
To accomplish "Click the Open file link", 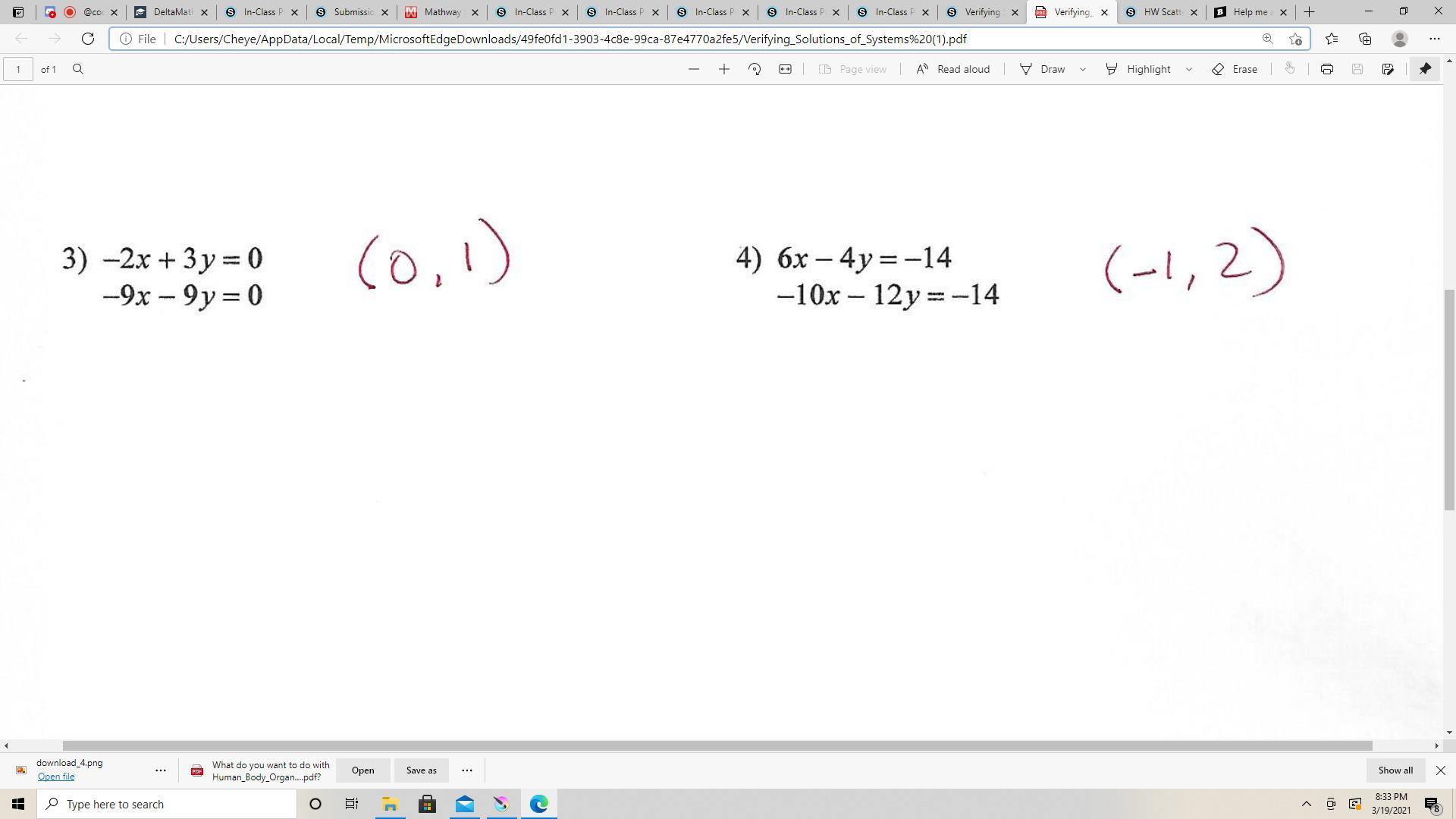I will 56,777.
